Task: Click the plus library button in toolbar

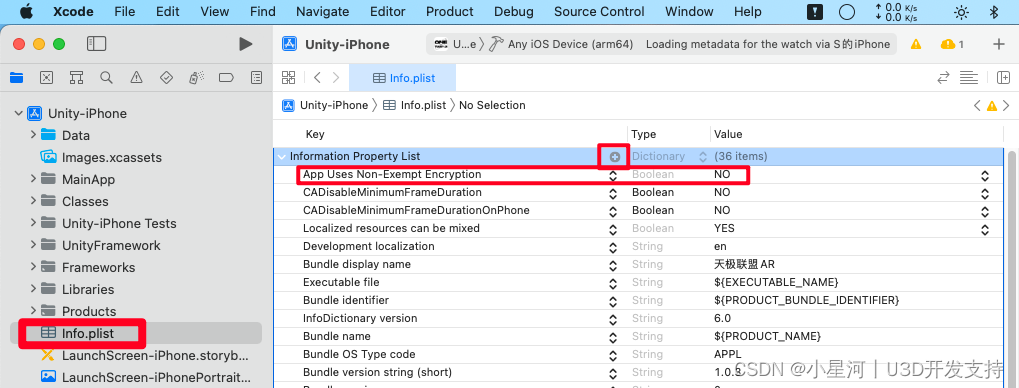Action: (x=999, y=44)
